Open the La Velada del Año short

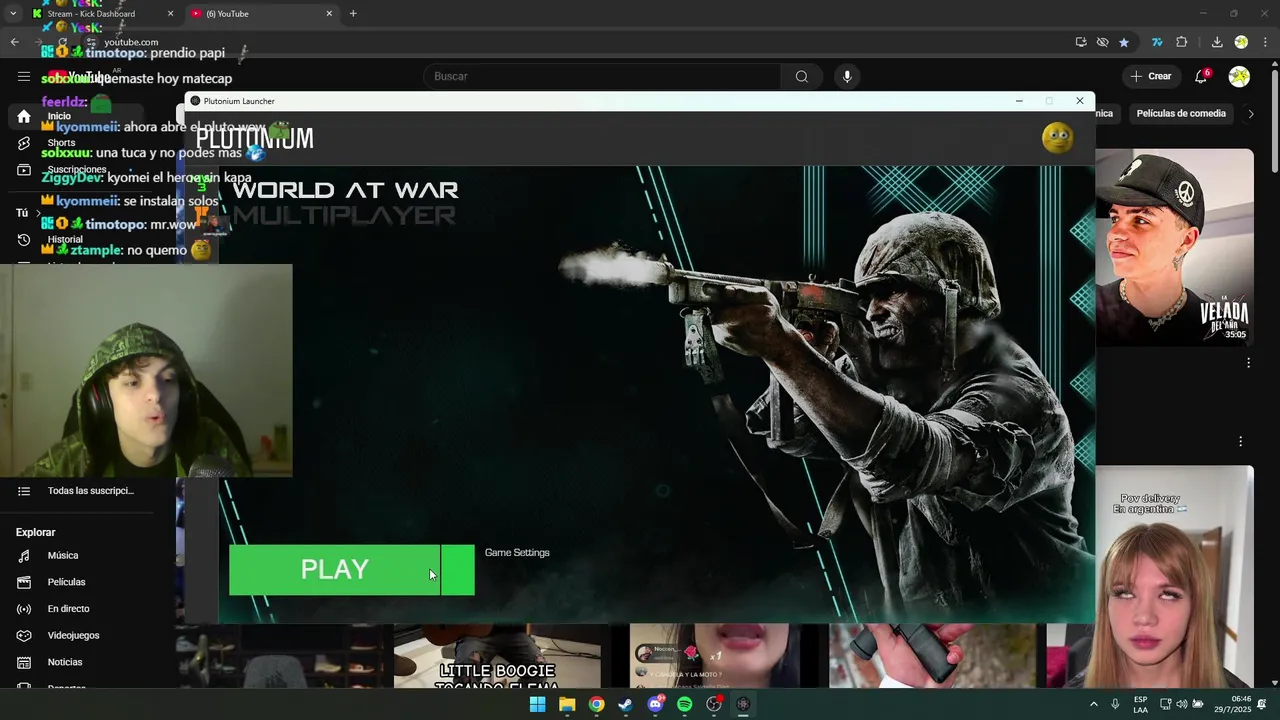pos(1175,247)
